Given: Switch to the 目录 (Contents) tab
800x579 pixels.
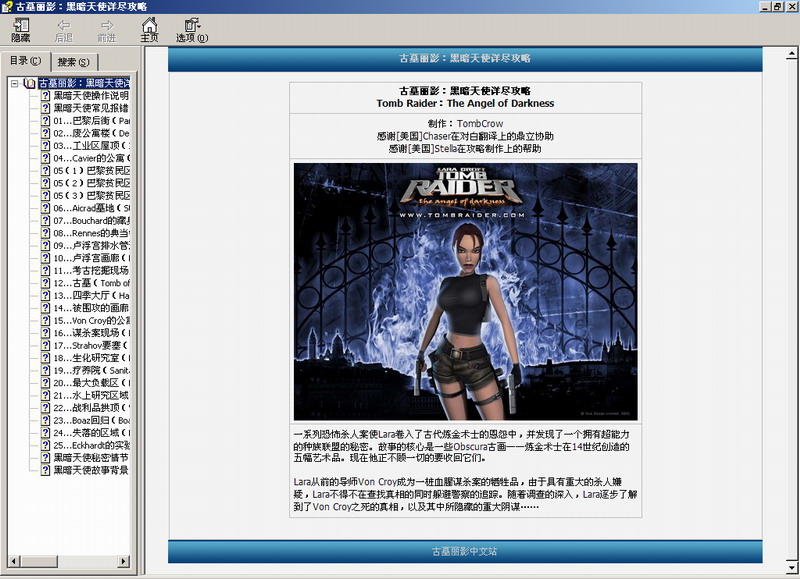Looking at the screenshot, I should click(x=25, y=61).
